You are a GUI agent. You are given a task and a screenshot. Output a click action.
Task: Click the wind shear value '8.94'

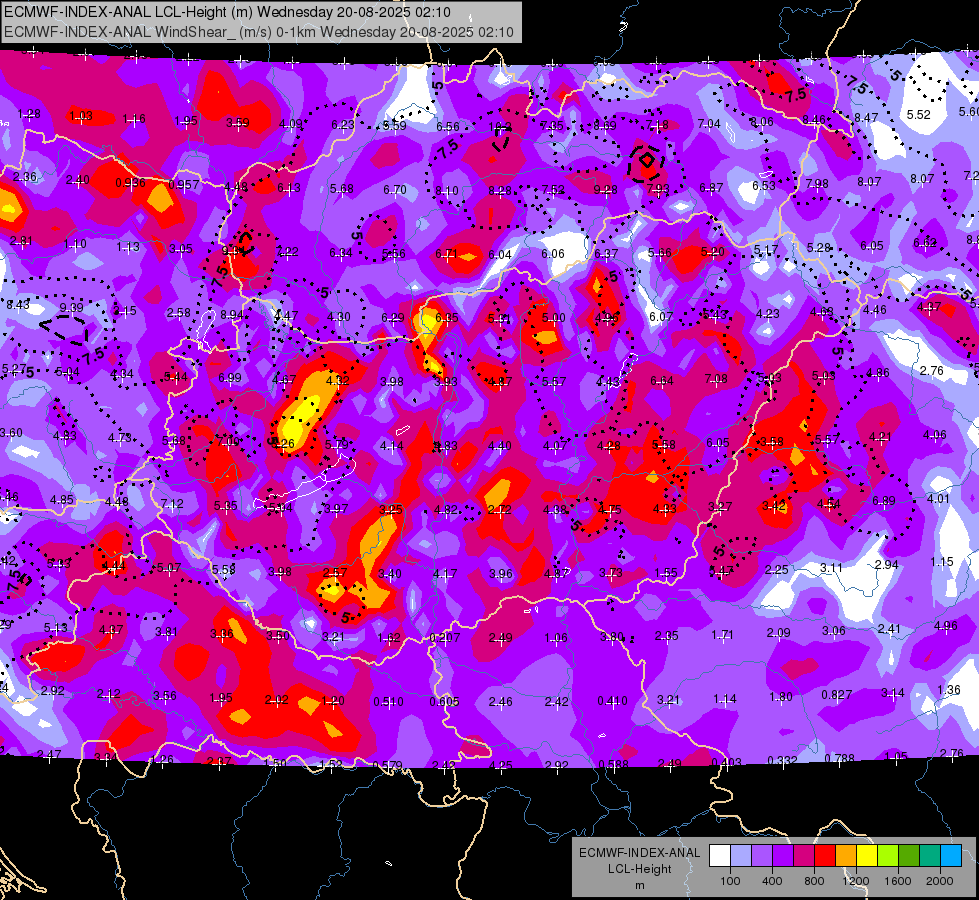tap(232, 314)
